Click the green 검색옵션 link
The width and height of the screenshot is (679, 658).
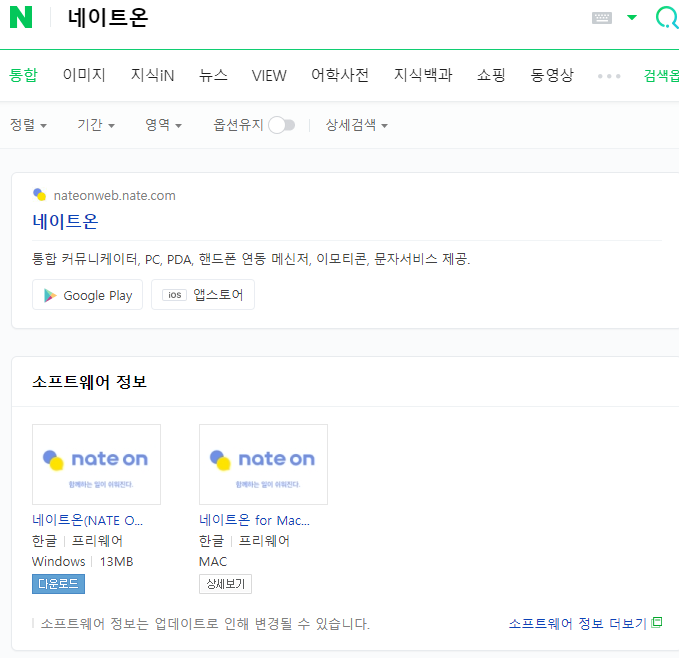coord(661,76)
